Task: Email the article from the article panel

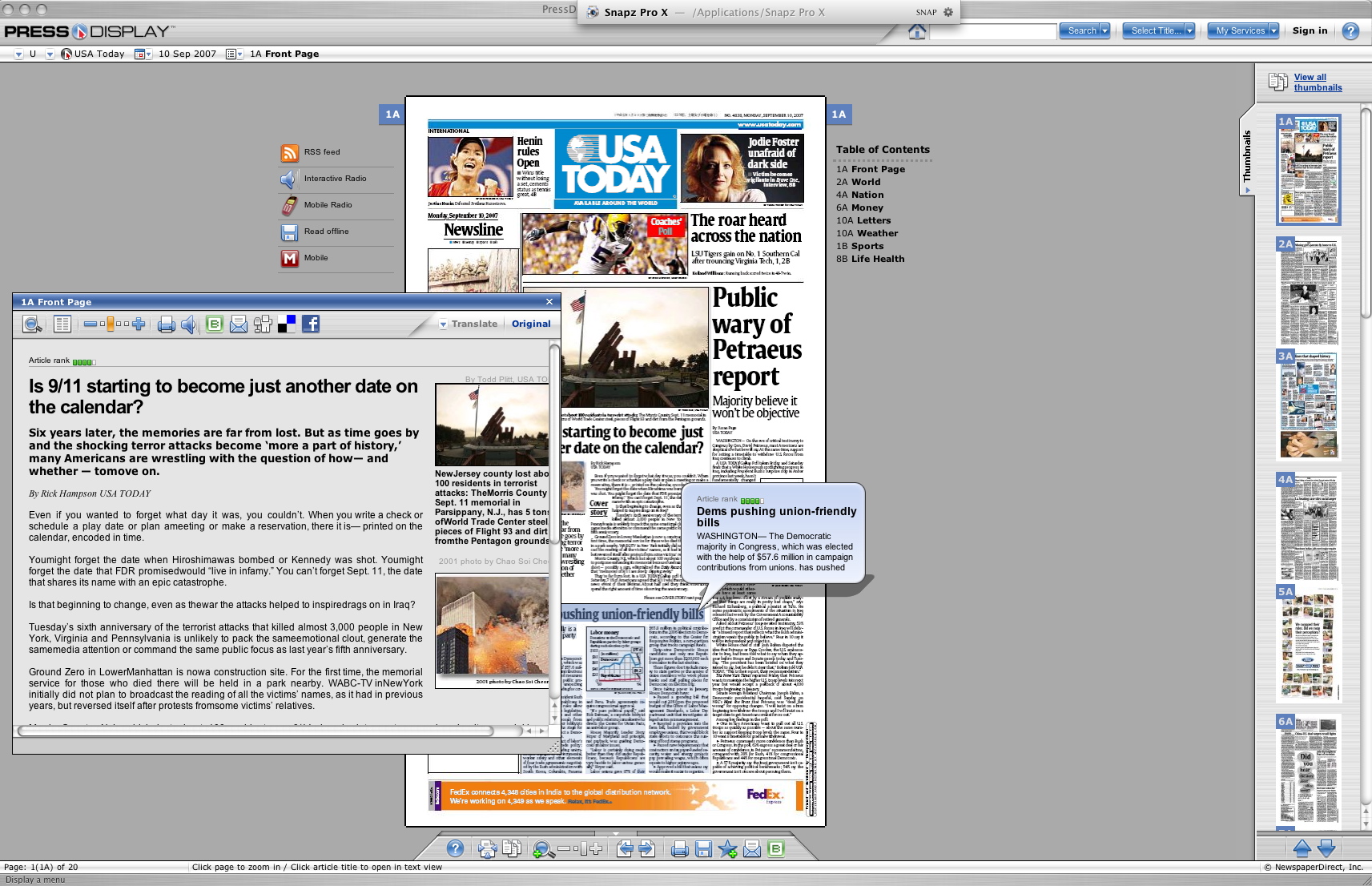Action: 239,324
